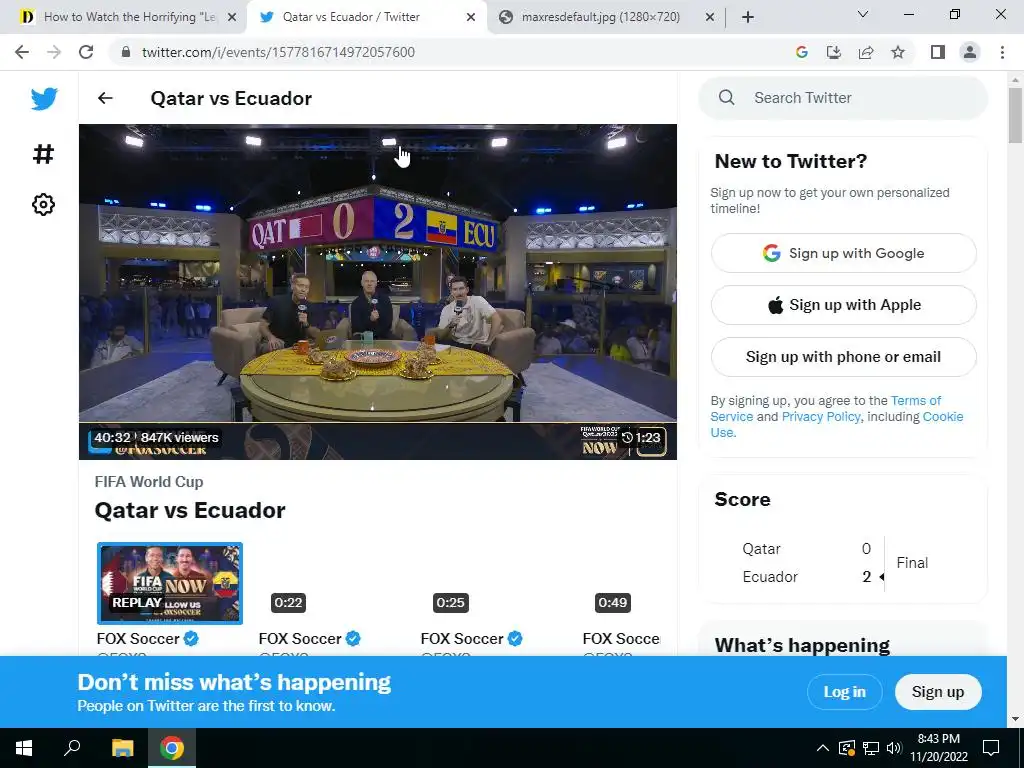The image size is (1024, 768).
Task: Open a new tab with plus icon
Action: pos(748,17)
